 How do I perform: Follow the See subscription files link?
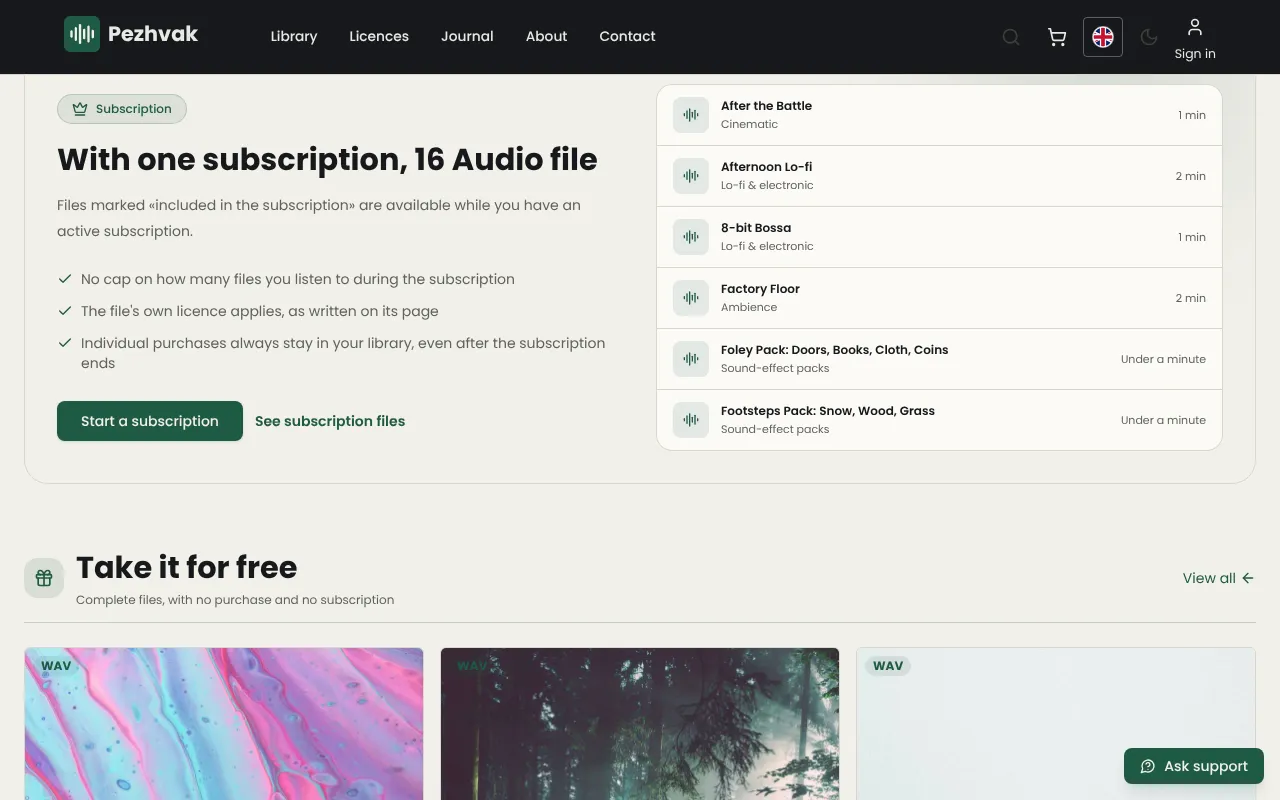(x=330, y=421)
